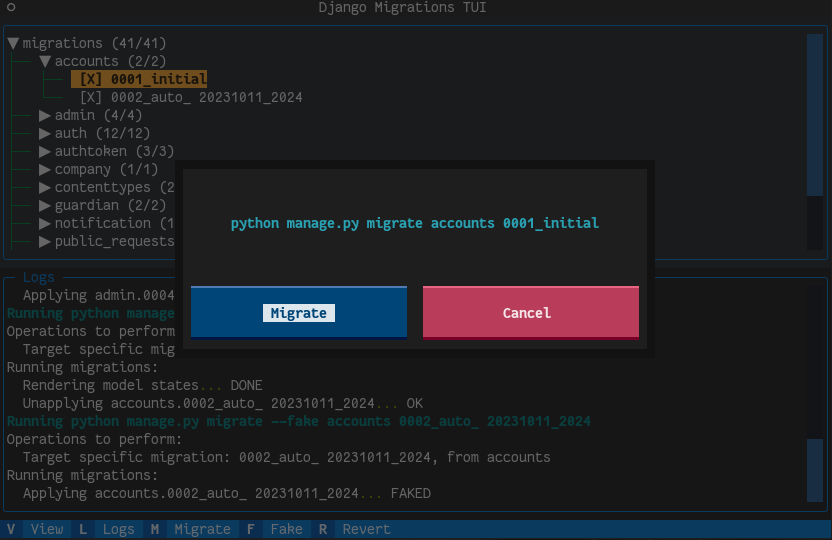Expand the admin (4/4) node

[x=45, y=115]
